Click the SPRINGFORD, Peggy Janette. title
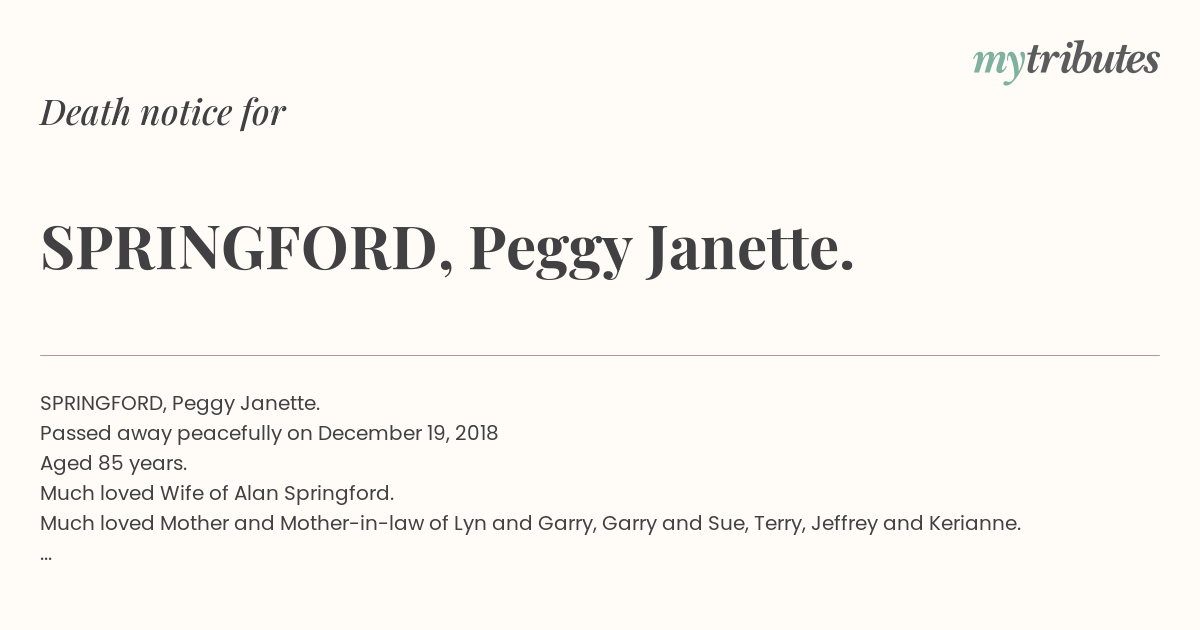Viewport: 1200px width, 630px height. (447, 250)
